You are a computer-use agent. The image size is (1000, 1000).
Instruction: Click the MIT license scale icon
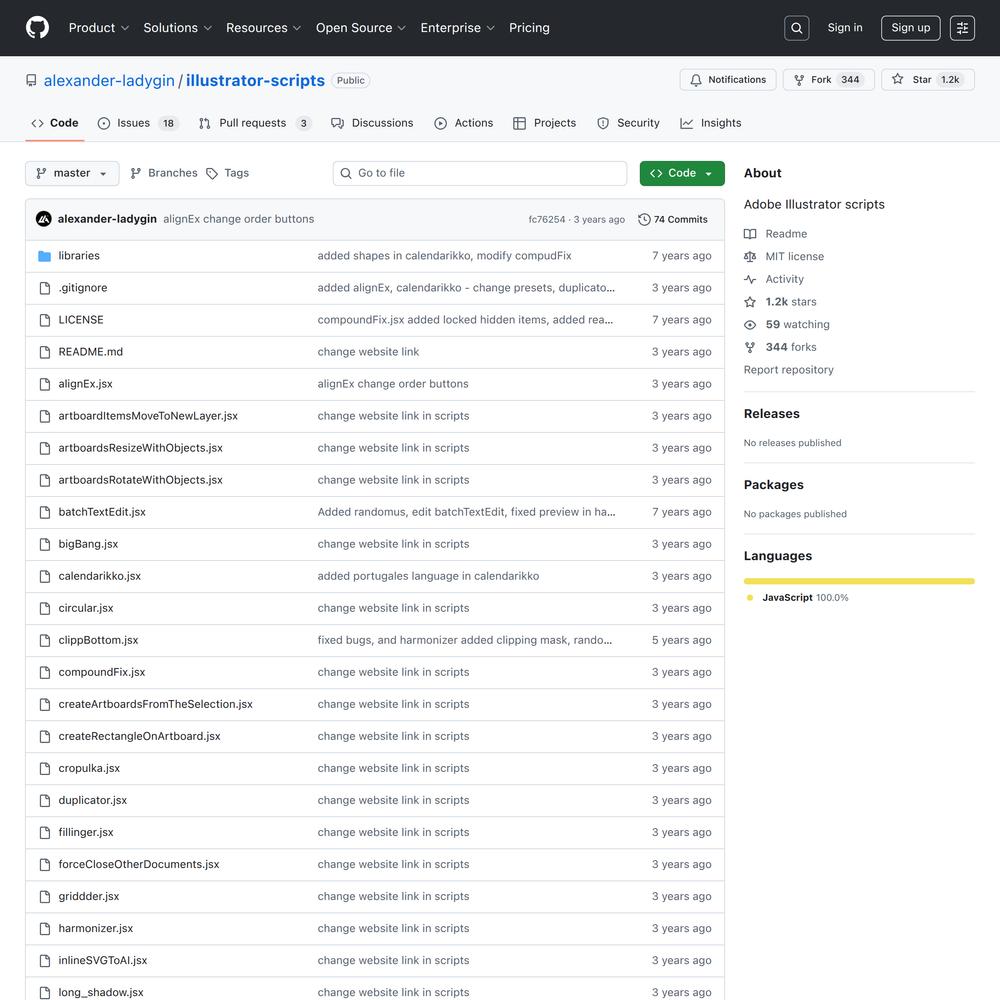(750, 256)
